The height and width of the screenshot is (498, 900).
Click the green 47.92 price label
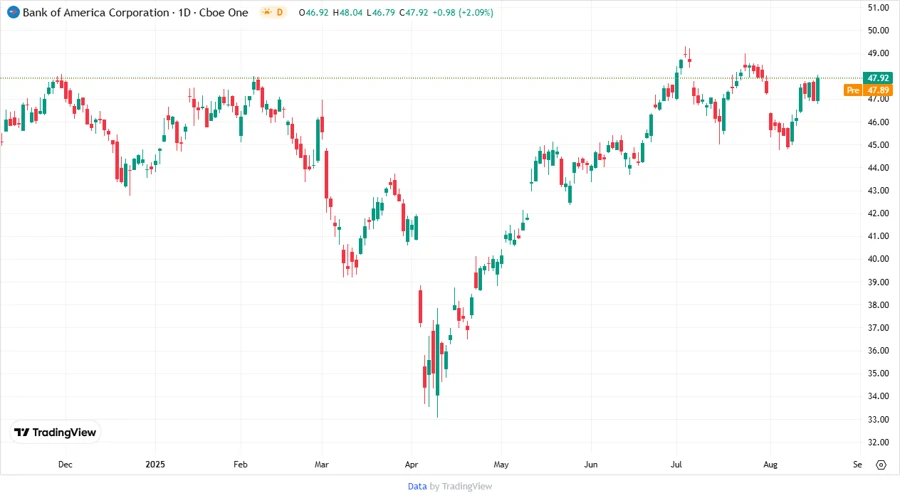click(x=878, y=77)
